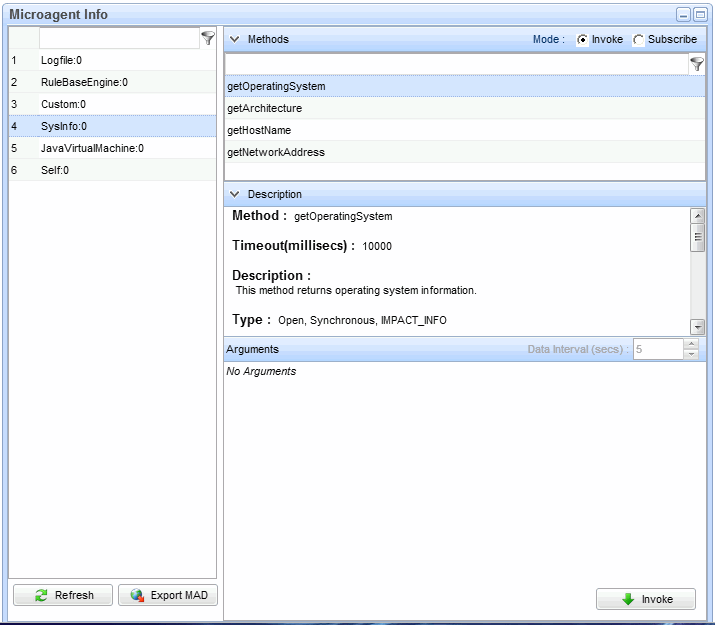
Task: Click row number 4 in microagent list
Action: point(14,126)
